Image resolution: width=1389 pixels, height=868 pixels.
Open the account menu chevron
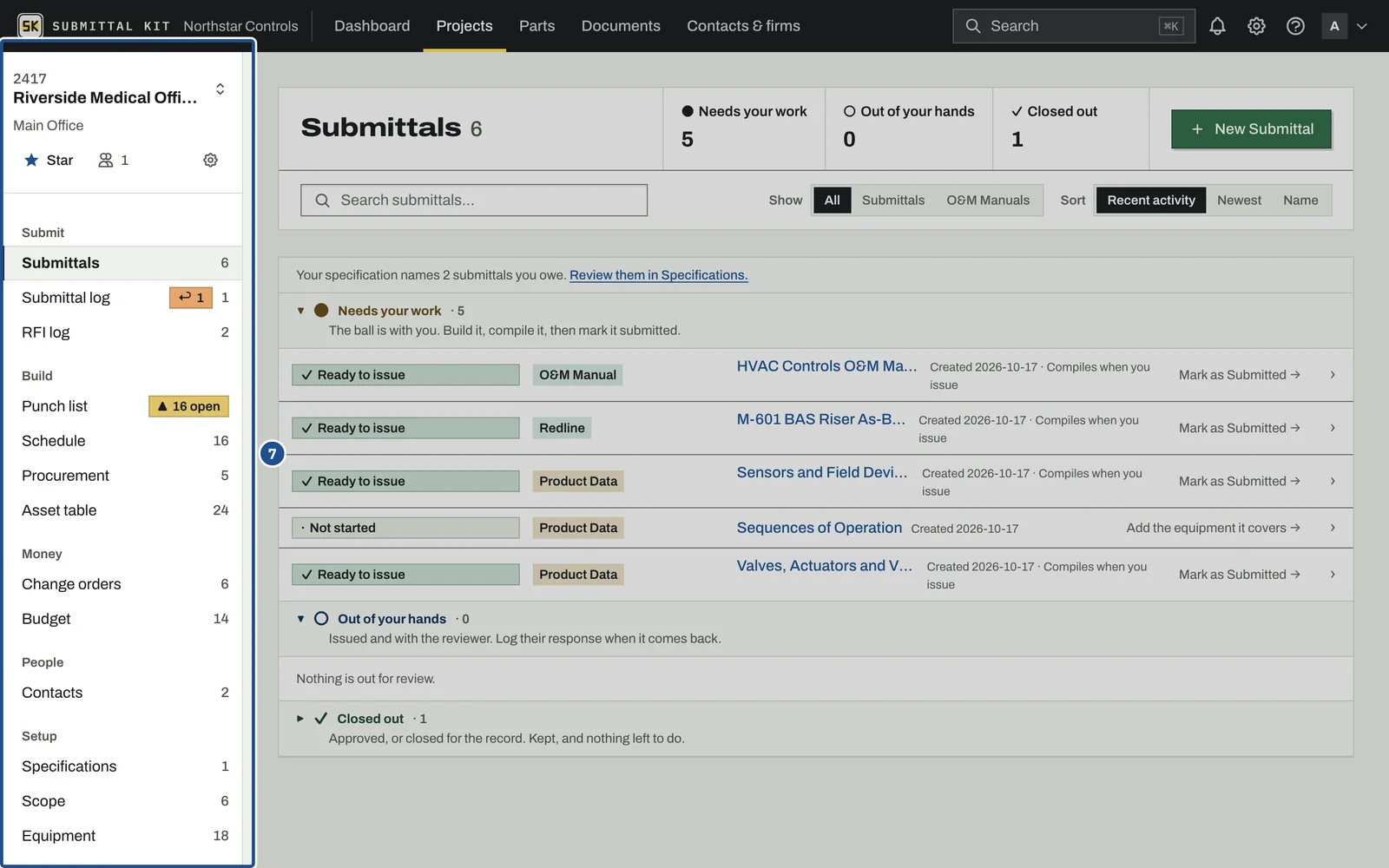coord(1362,26)
